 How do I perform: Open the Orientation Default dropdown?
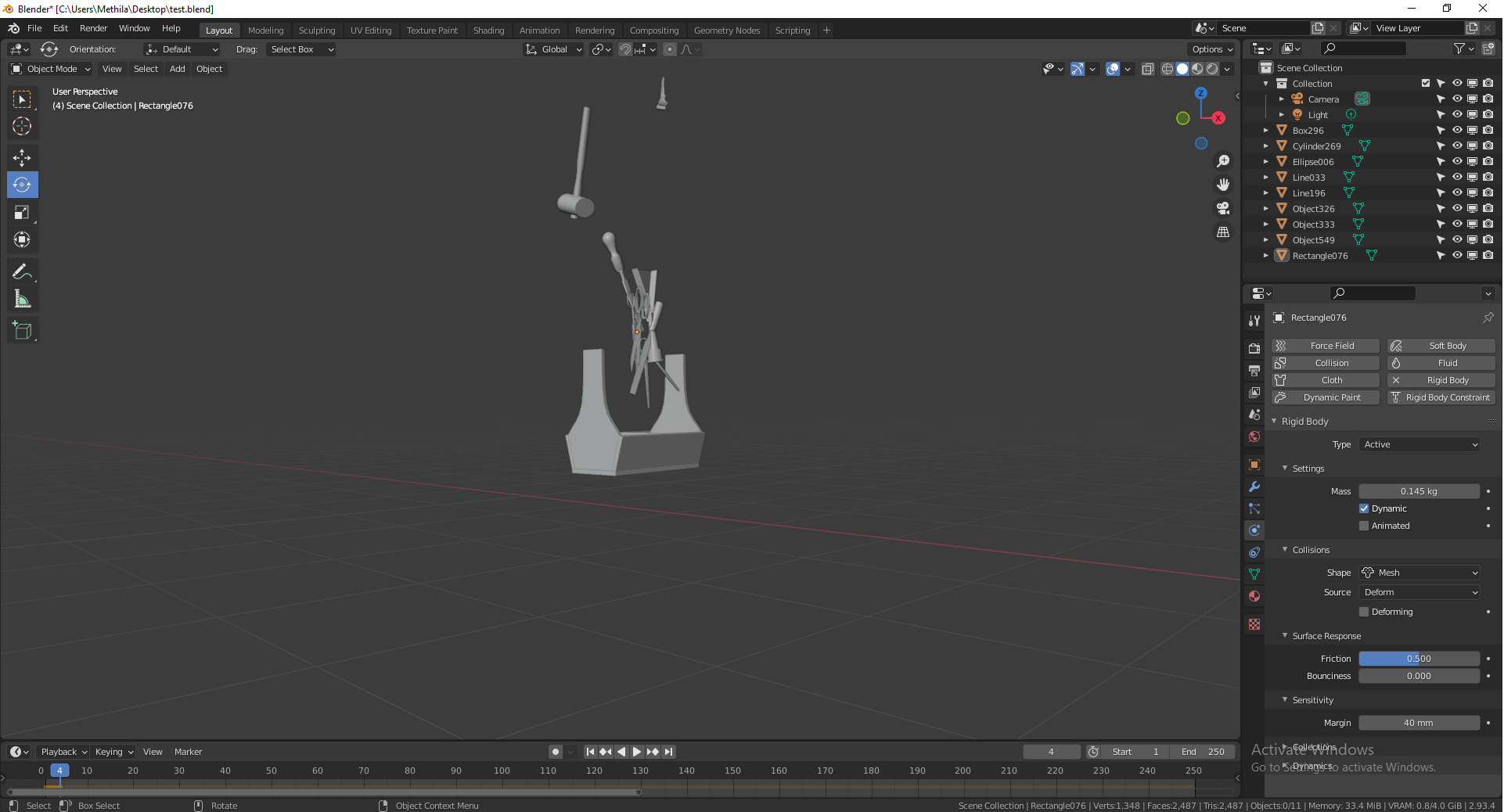[x=182, y=49]
